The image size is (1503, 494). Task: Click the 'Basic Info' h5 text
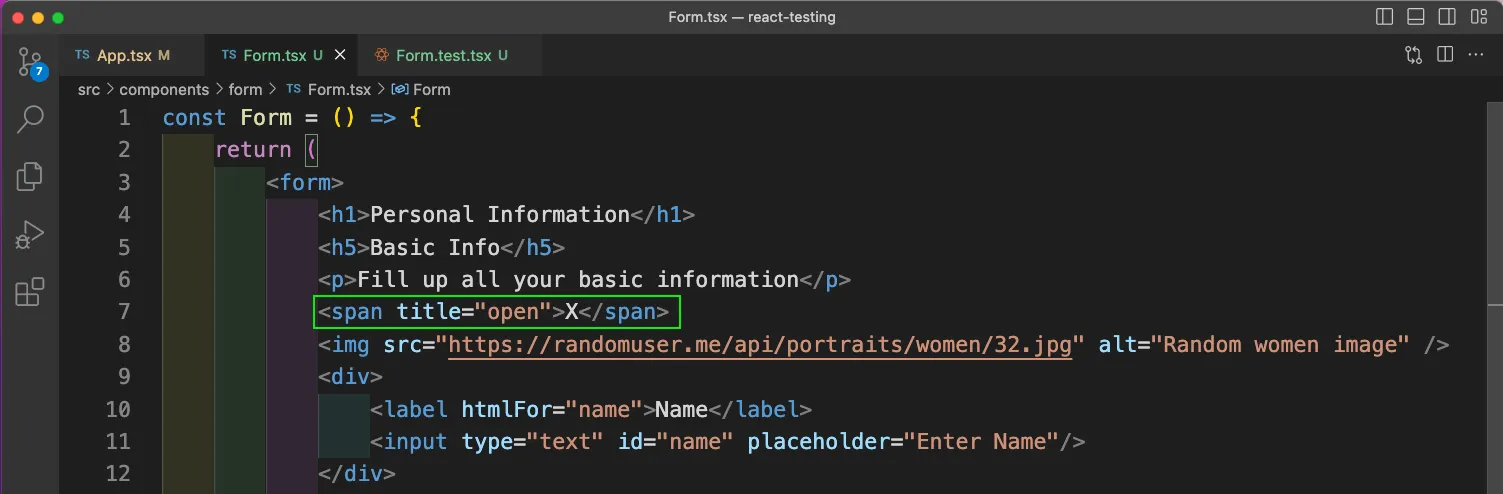435,248
